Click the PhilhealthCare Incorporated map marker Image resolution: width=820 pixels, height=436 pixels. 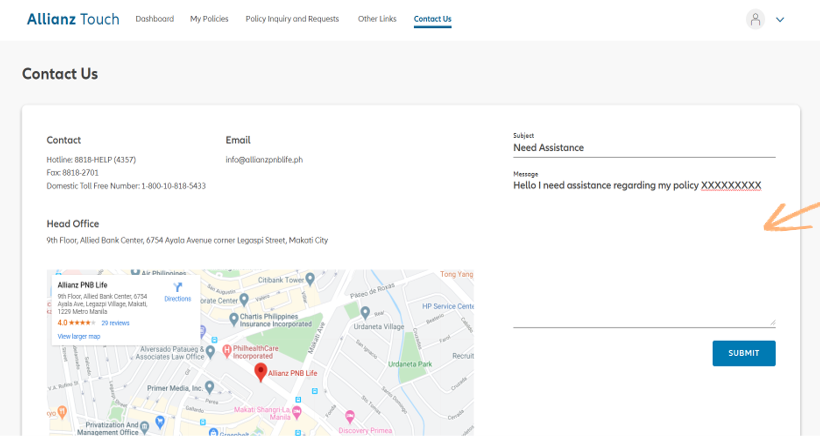227,350
